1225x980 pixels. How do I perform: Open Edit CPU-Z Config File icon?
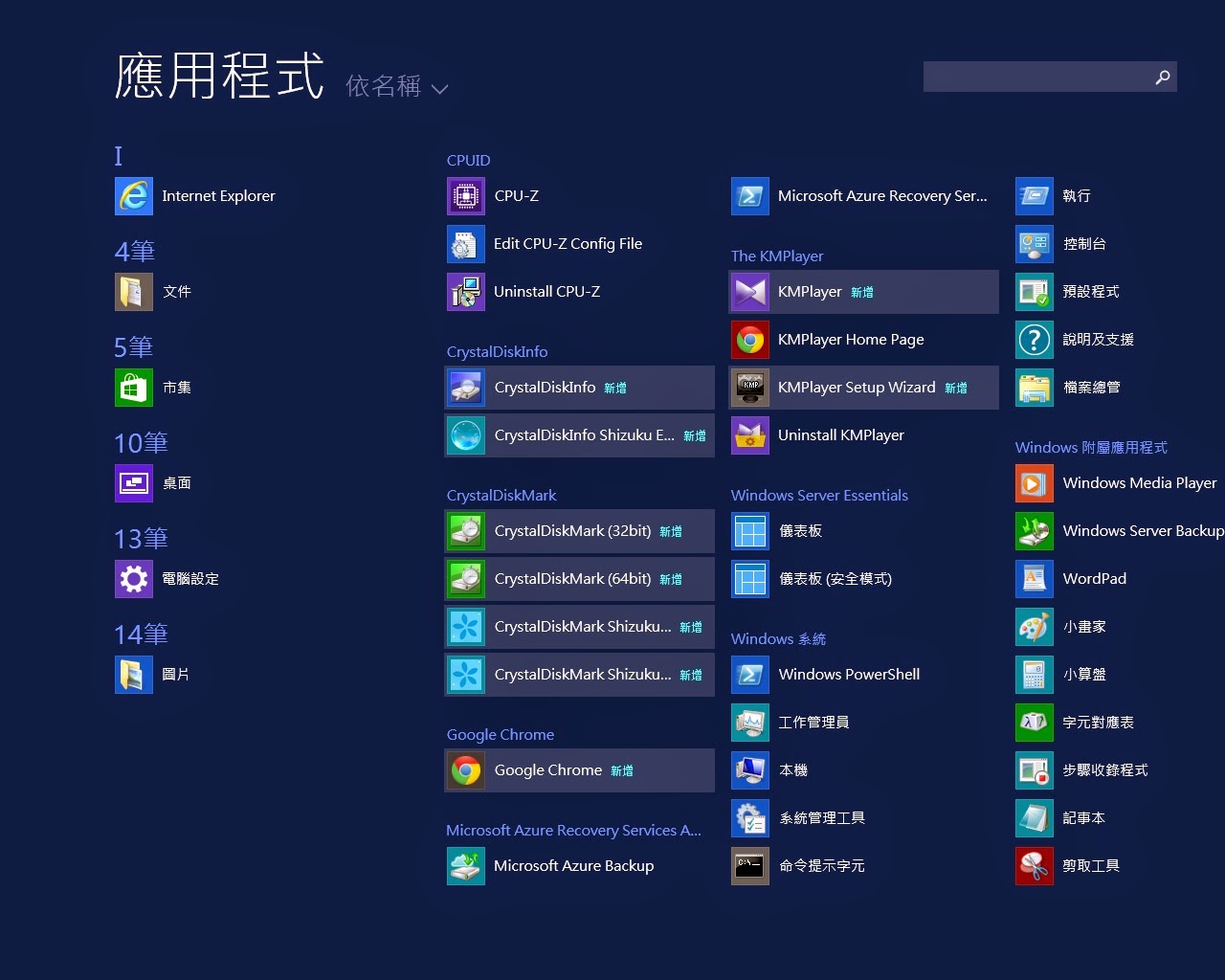pyautogui.click(x=466, y=244)
